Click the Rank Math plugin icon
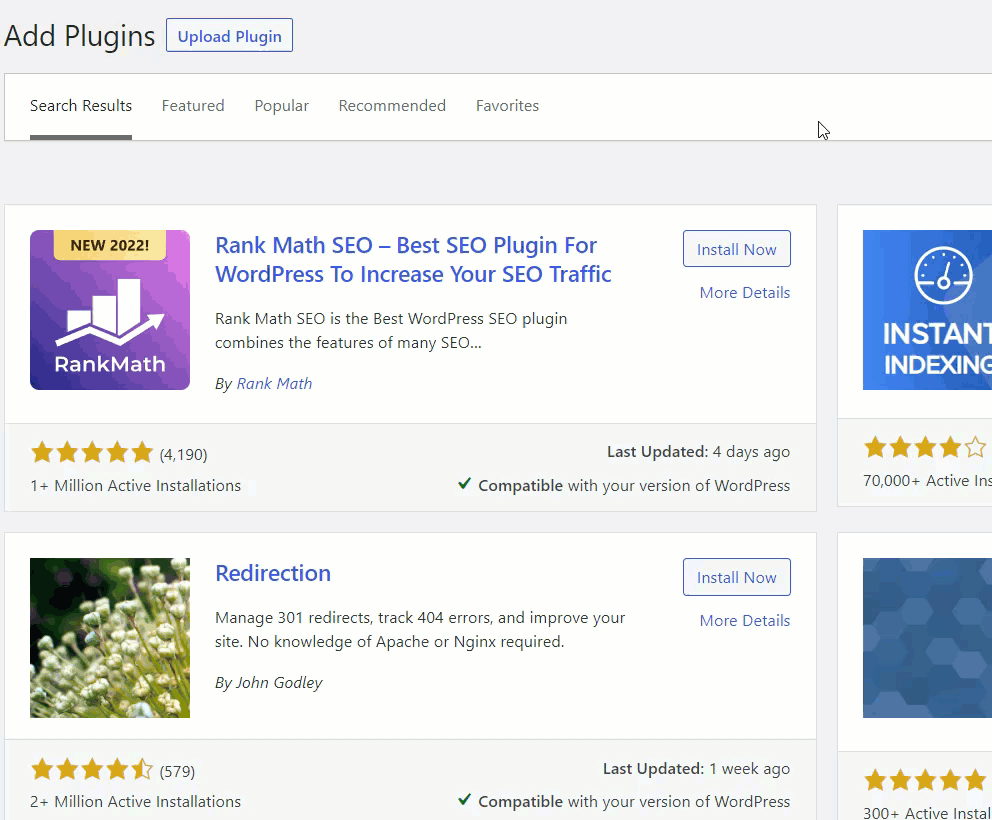 pos(110,310)
